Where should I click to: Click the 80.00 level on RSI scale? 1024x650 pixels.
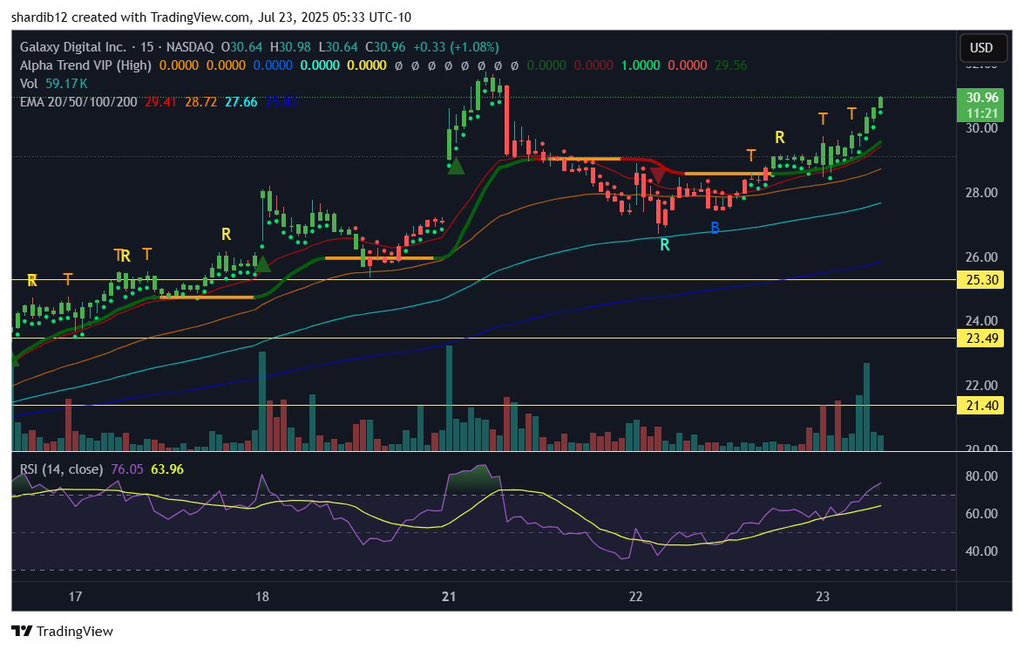pyautogui.click(x=982, y=476)
